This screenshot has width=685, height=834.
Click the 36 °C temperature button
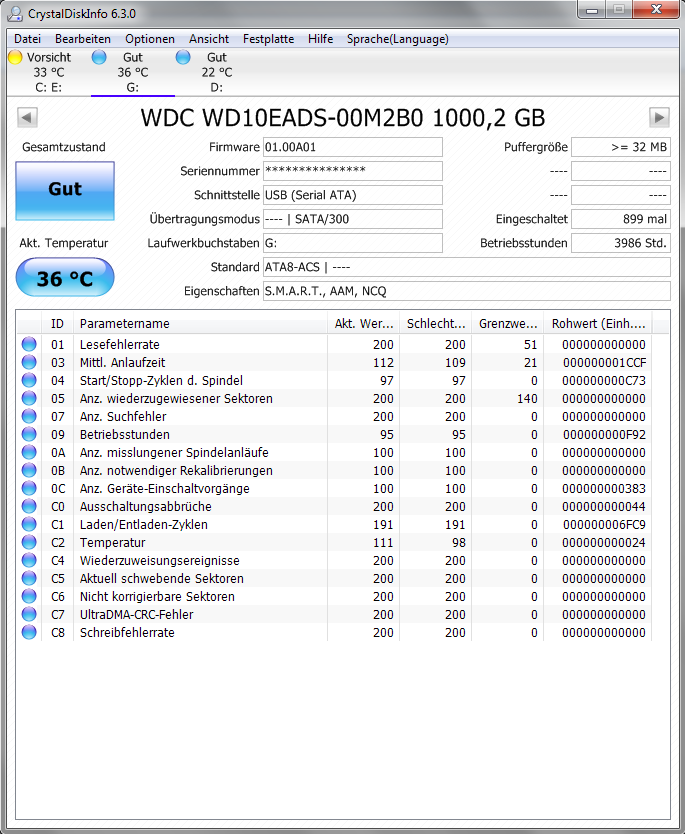pyautogui.click(x=65, y=278)
